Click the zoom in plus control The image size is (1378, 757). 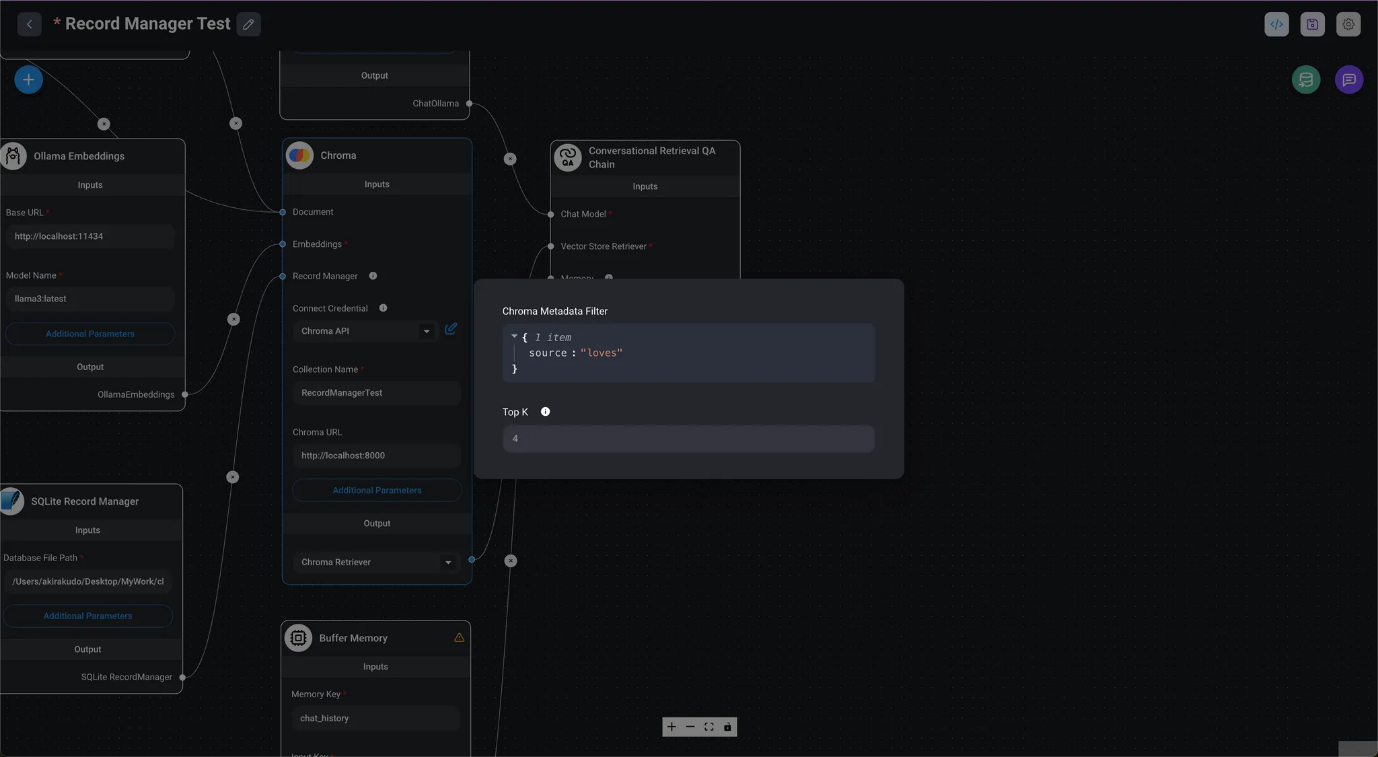pyautogui.click(x=672, y=727)
